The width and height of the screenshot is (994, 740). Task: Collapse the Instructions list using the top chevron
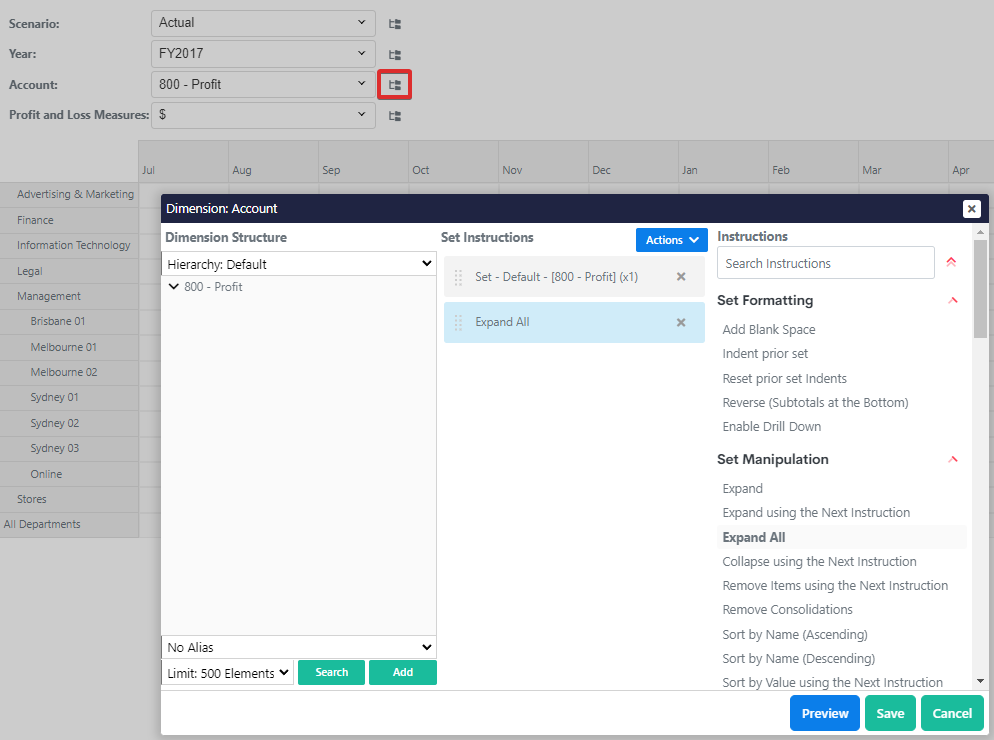pyautogui.click(x=951, y=262)
